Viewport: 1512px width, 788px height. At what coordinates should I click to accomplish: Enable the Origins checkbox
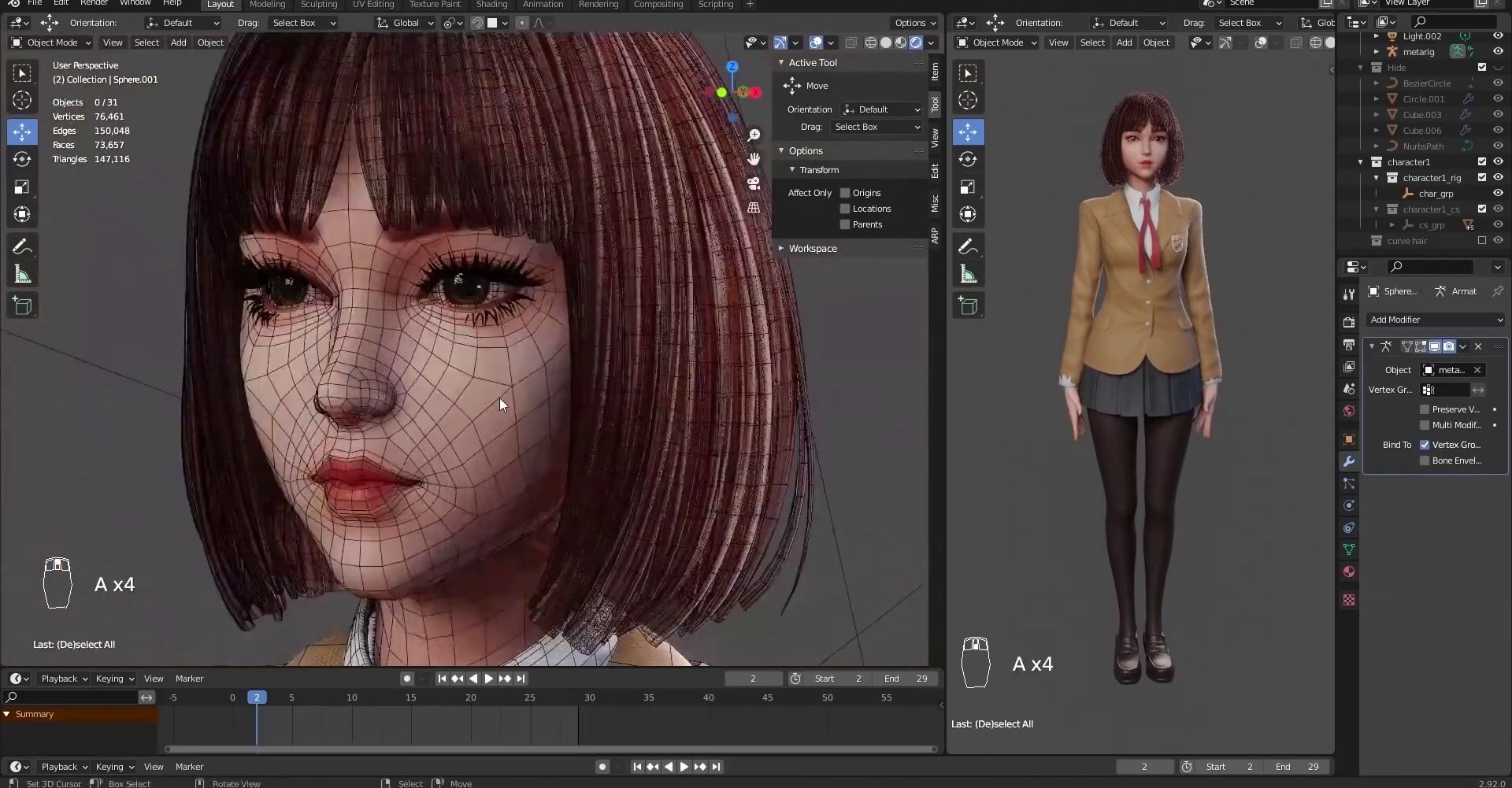pyautogui.click(x=845, y=193)
